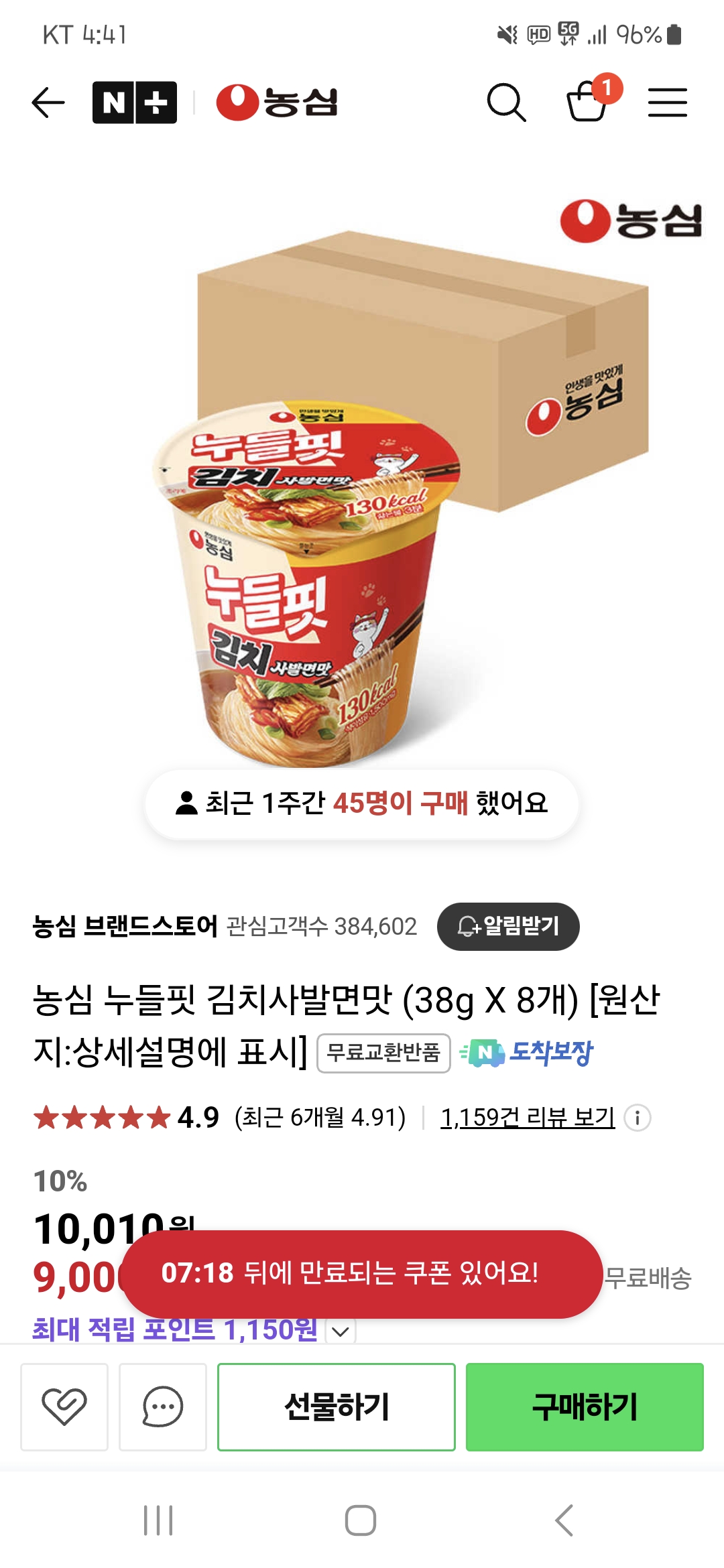Open the N+ membership logo
Viewport: 724px width, 1568px height.
click(135, 103)
